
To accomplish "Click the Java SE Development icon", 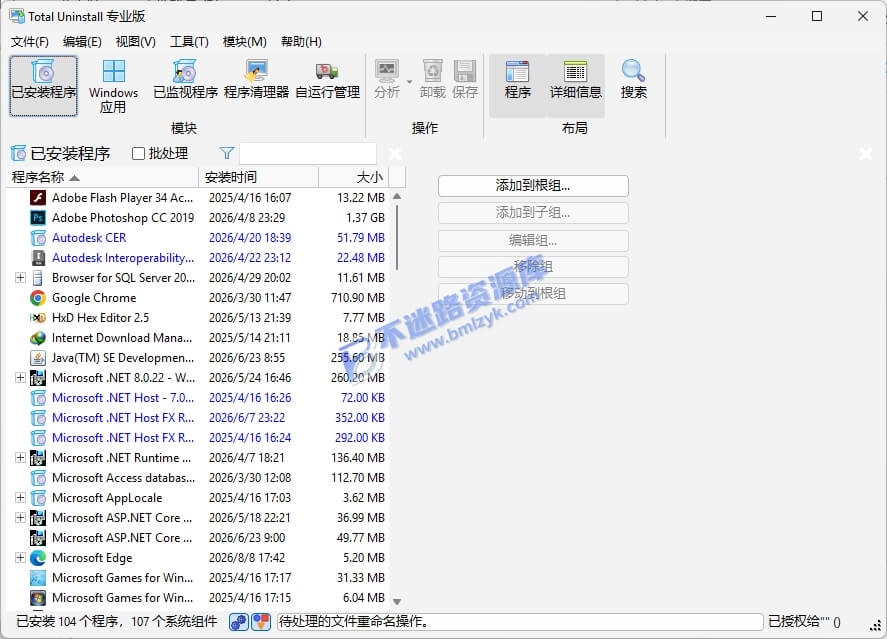I will (x=38, y=358).
